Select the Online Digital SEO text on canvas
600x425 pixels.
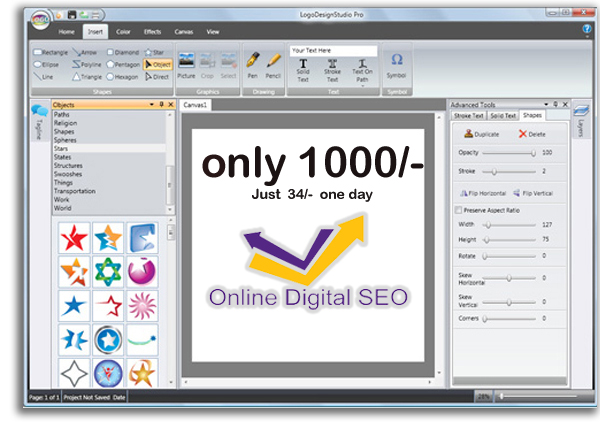click(x=308, y=298)
